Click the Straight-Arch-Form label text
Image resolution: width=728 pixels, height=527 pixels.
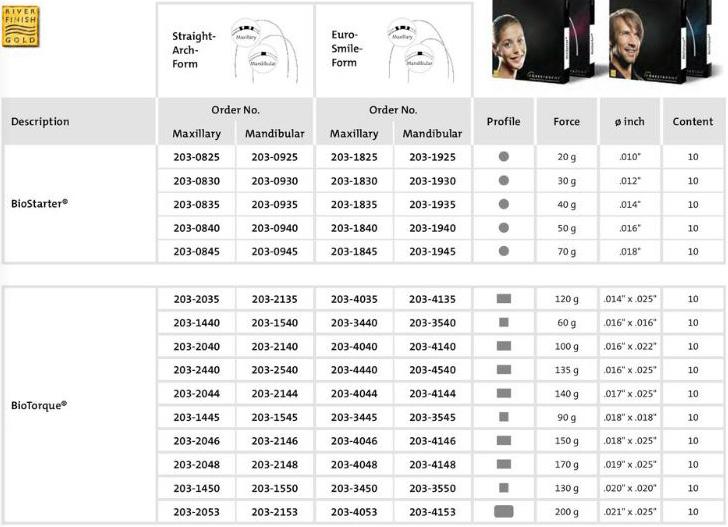point(194,50)
